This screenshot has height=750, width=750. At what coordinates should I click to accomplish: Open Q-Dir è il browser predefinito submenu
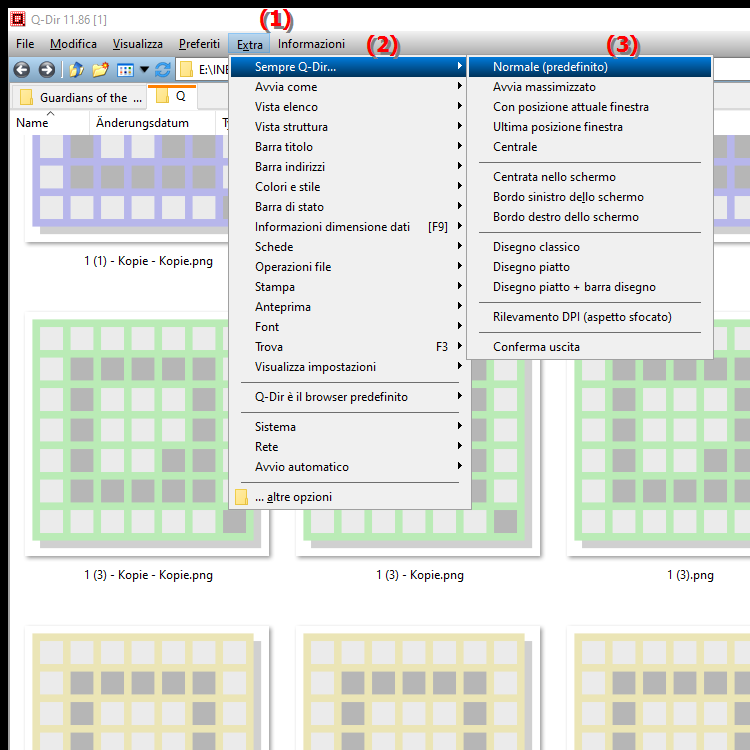(350, 397)
